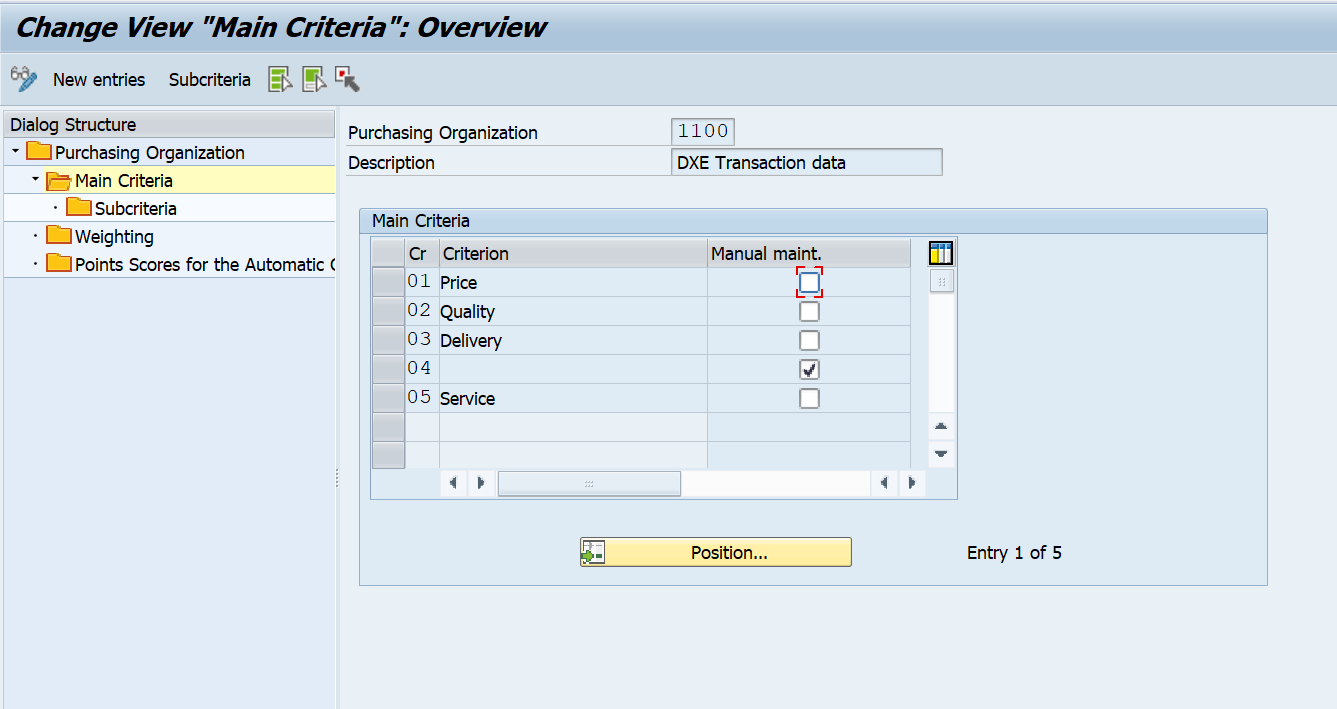Click the Delivery criterion cell

click(573, 341)
